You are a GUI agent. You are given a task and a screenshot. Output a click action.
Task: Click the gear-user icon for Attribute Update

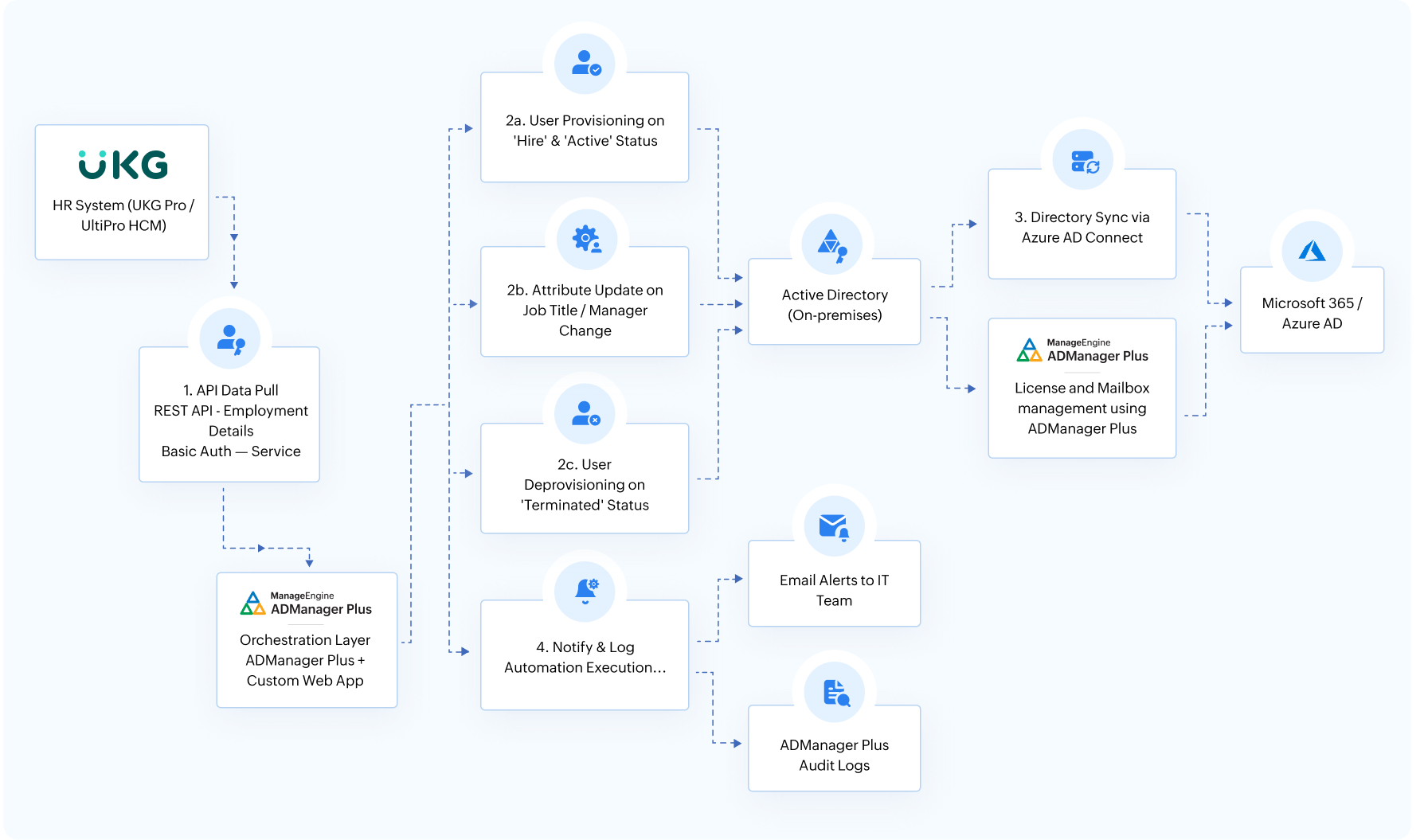(x=587, y=239)
